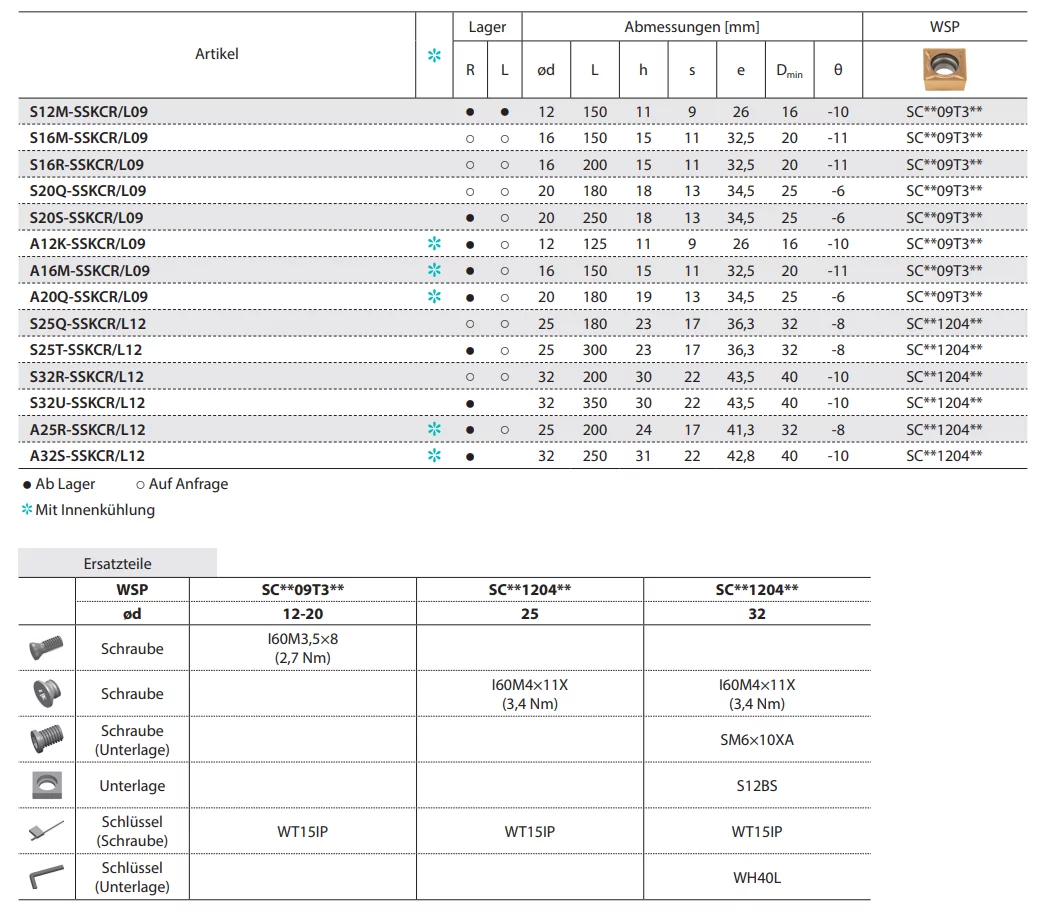
Task: Select the empty R circle for S25Q-SSKCR/L12
Action: coord(470,324)
